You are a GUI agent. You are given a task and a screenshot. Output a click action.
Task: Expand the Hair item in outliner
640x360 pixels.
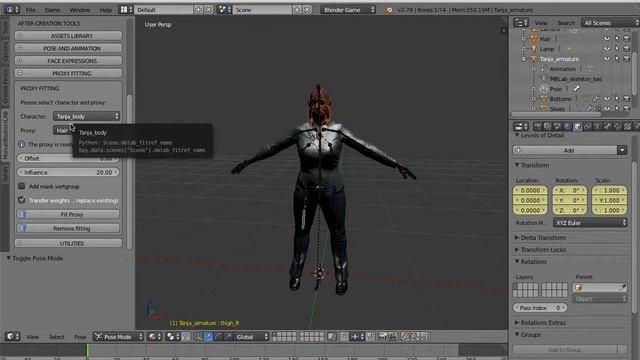tap(524, 39)
